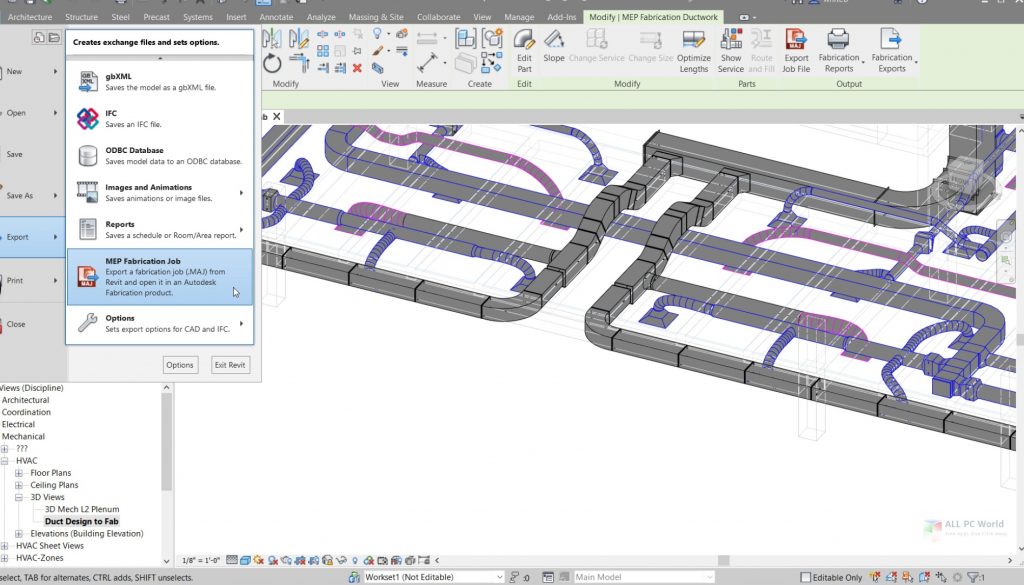Image resolution: width=1024 pixels, height=585 pixels.
Task: Open the 3D Mech L2 Plenum view
Action: [x=82, y=509]
